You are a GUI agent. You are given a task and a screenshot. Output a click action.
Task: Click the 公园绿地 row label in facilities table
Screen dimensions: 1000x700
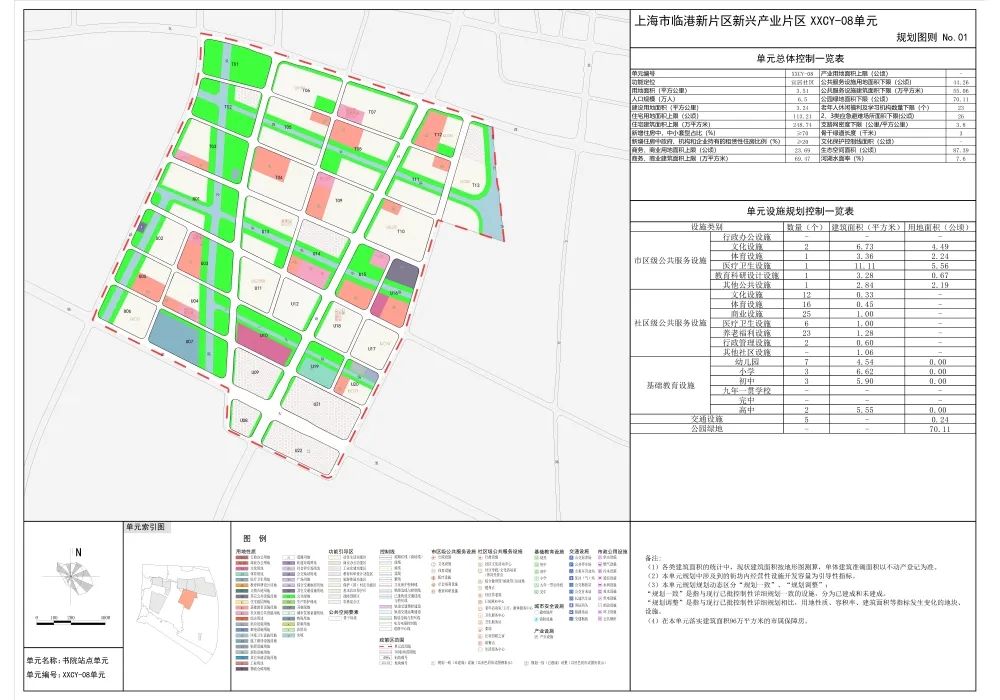pyautogui.click(x=707, y=429)
